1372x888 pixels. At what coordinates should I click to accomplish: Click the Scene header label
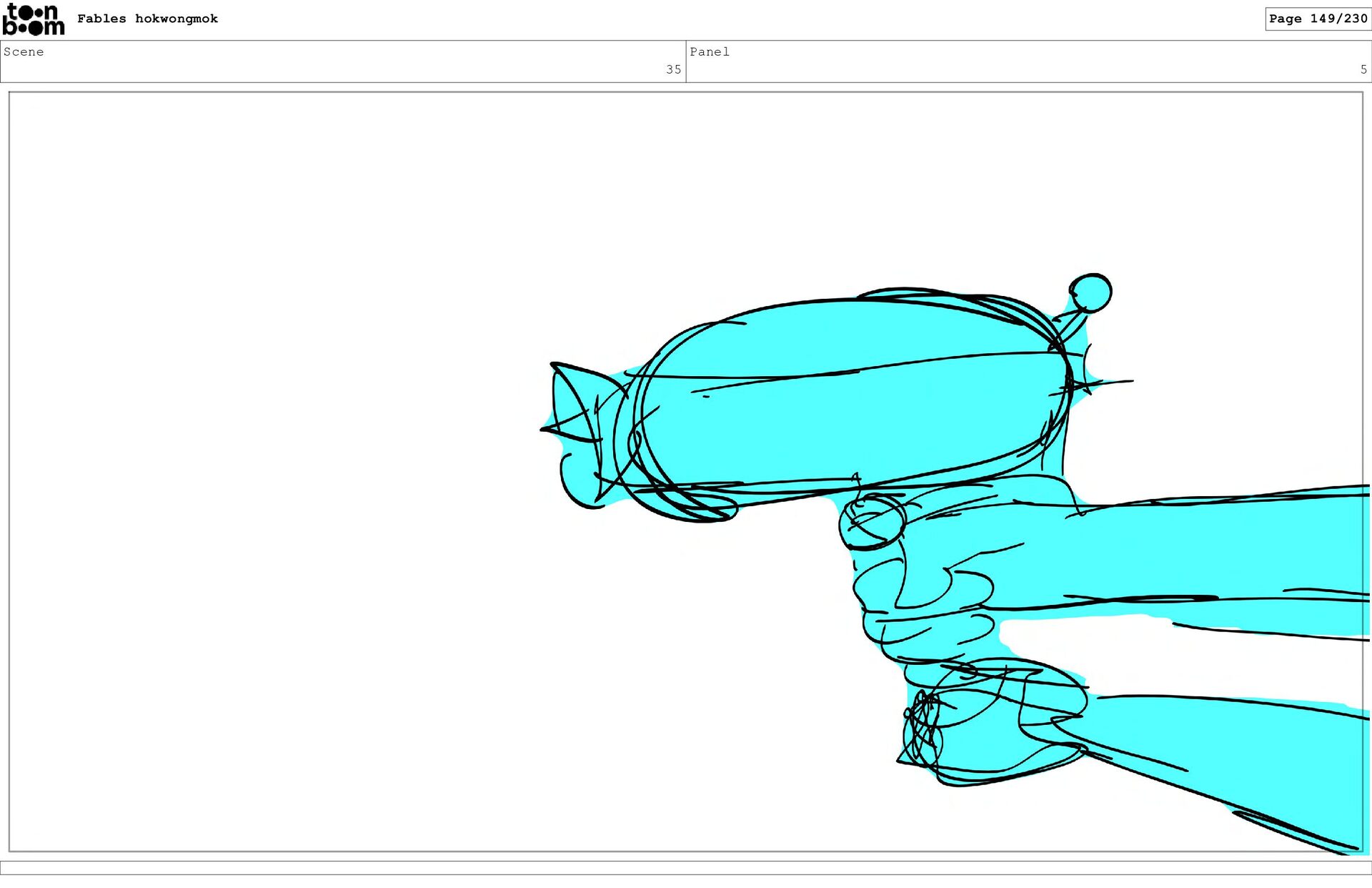tap(24, 51)
